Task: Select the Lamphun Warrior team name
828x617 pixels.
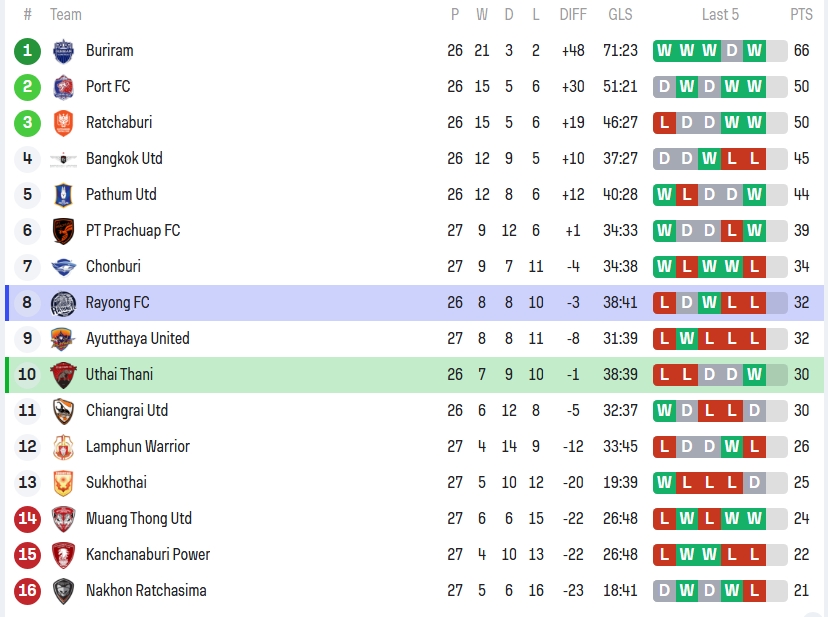Action: click(x=137, y=447)
